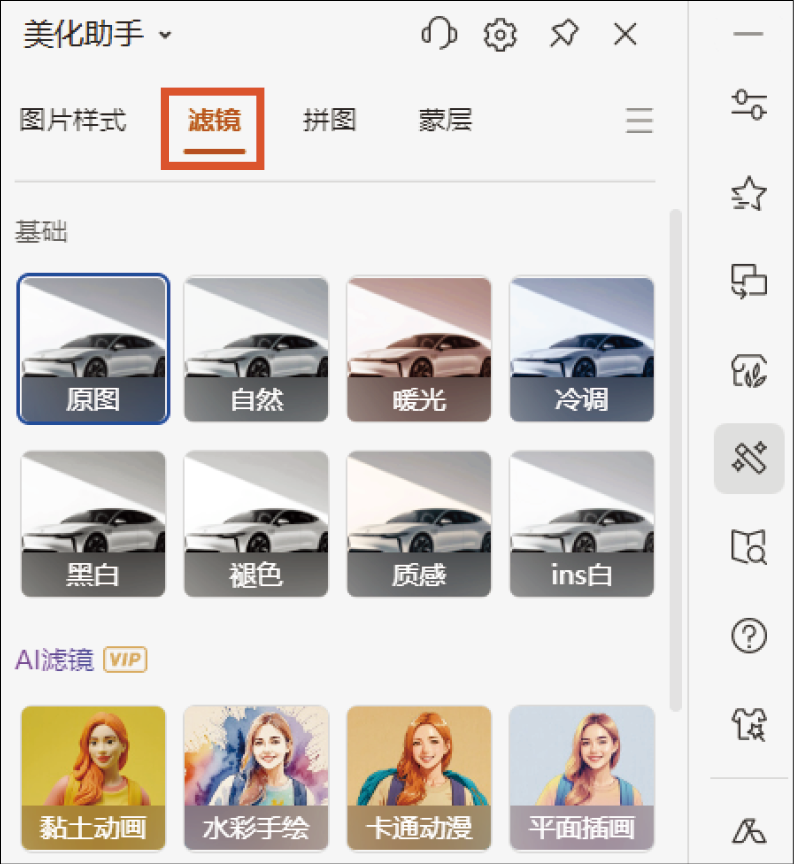Open the help question mark icon
Image resolution: width=794 pixels, height=864 pixels.
click(749, 636)
